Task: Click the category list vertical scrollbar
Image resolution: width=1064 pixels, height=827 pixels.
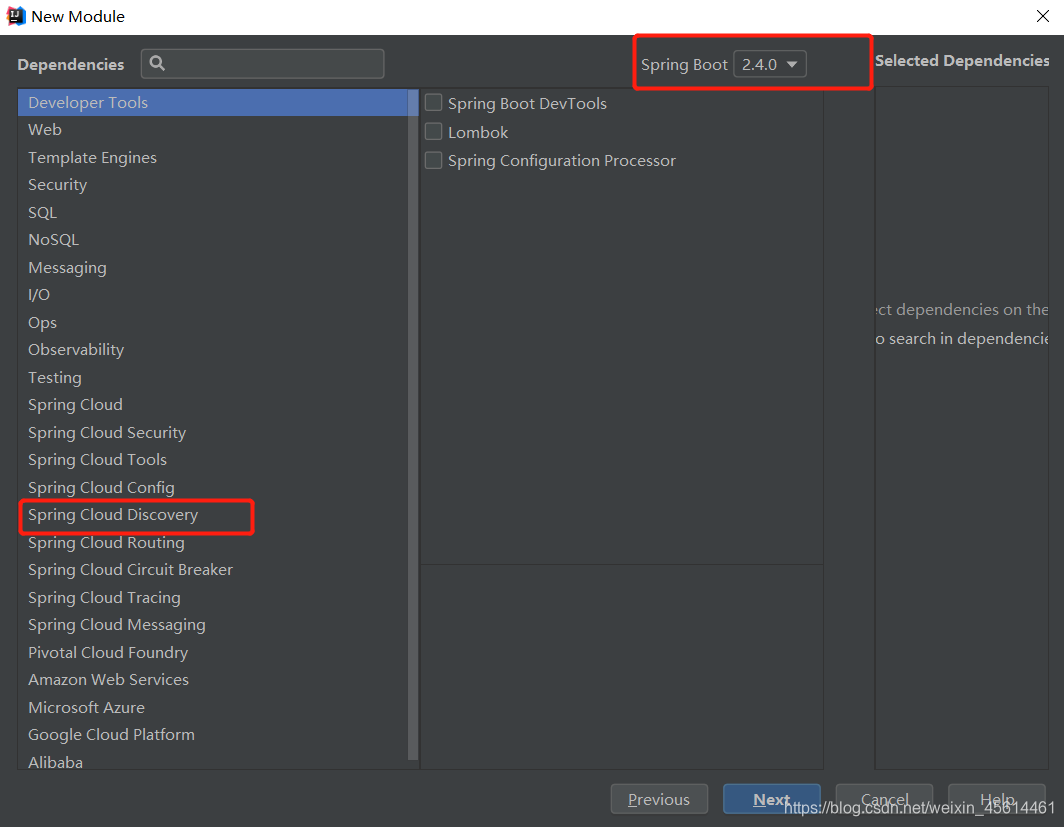Action: [413, 424]
